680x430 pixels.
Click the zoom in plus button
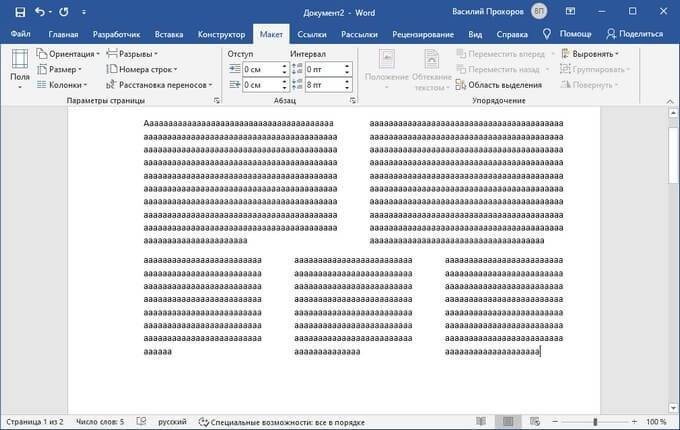(634, 421)
